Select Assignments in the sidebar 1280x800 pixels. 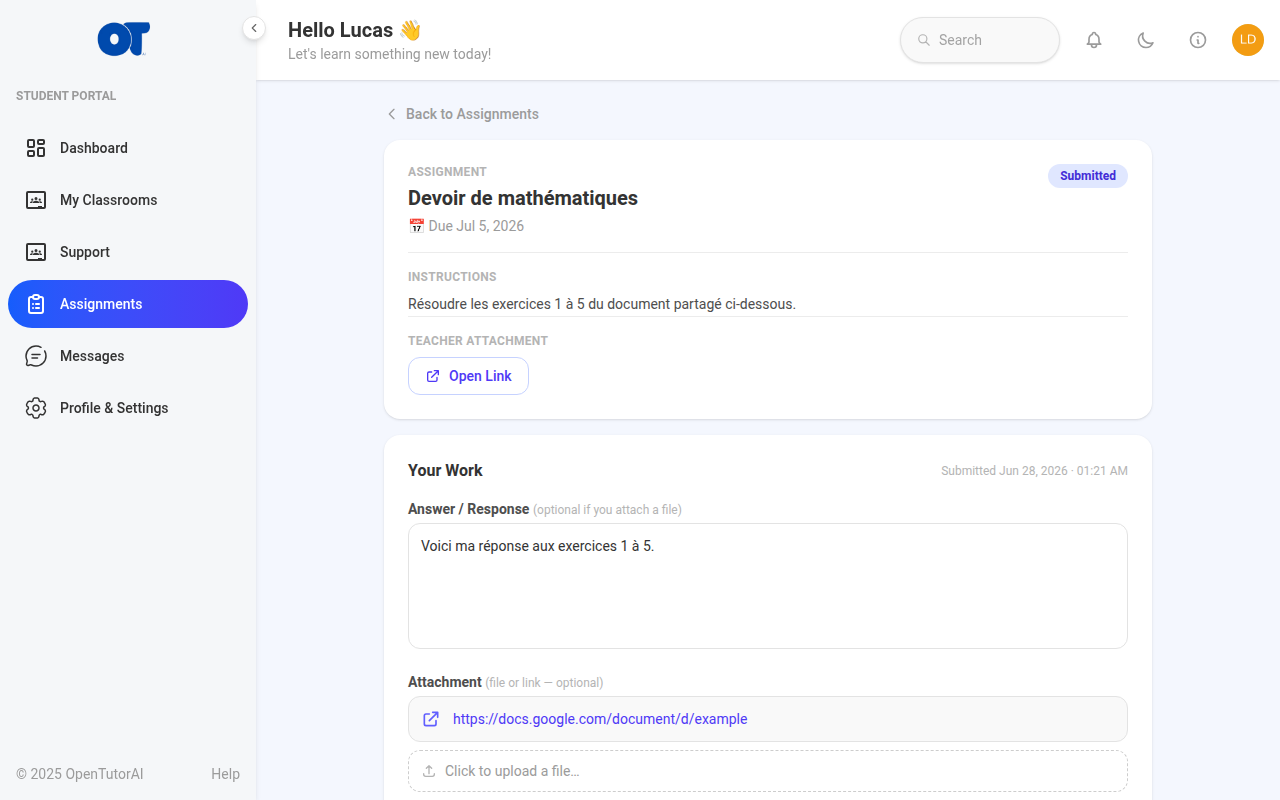coord(128,304)
